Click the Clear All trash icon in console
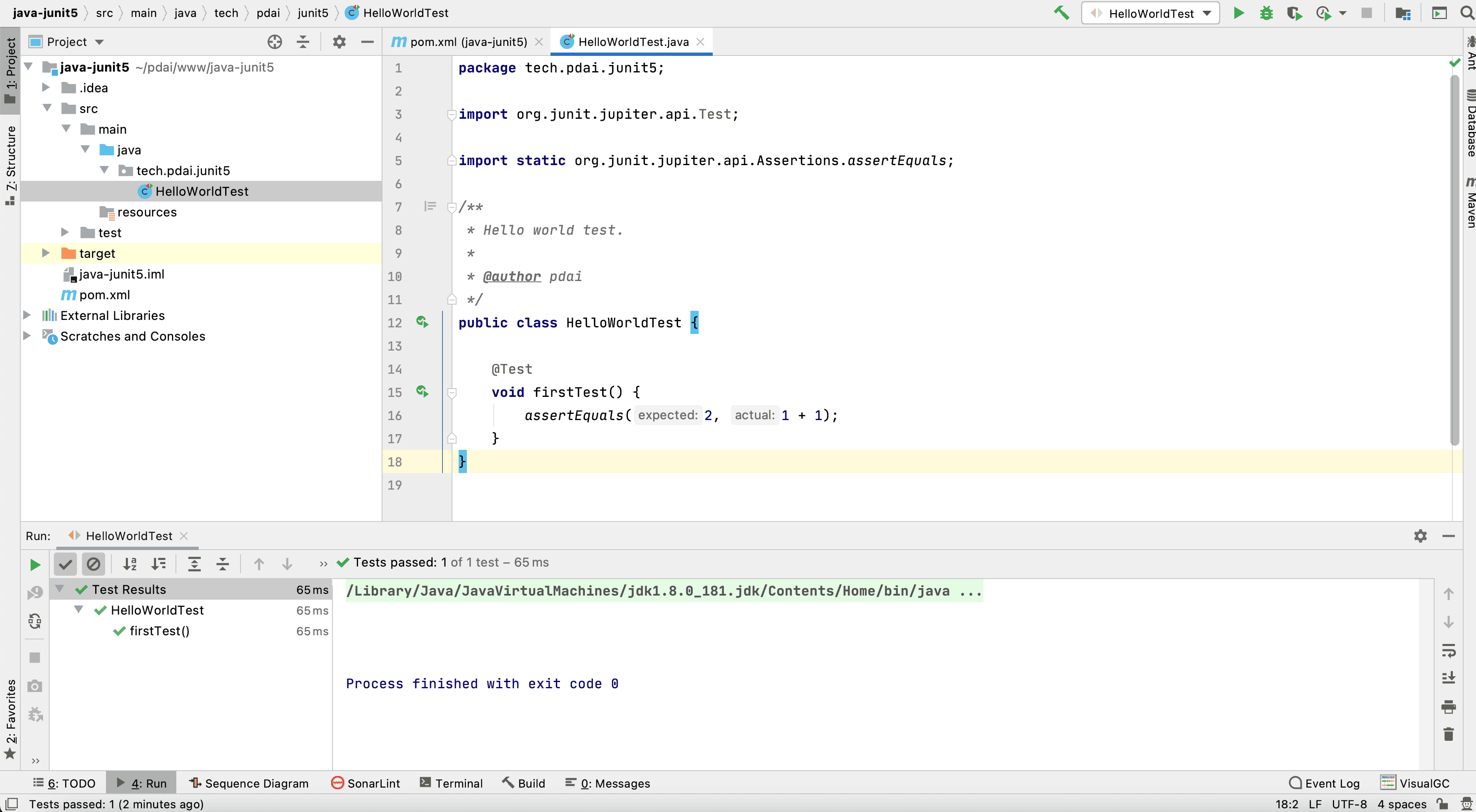Screen dimensions: 1476x812 click(x=1449, y=734)
